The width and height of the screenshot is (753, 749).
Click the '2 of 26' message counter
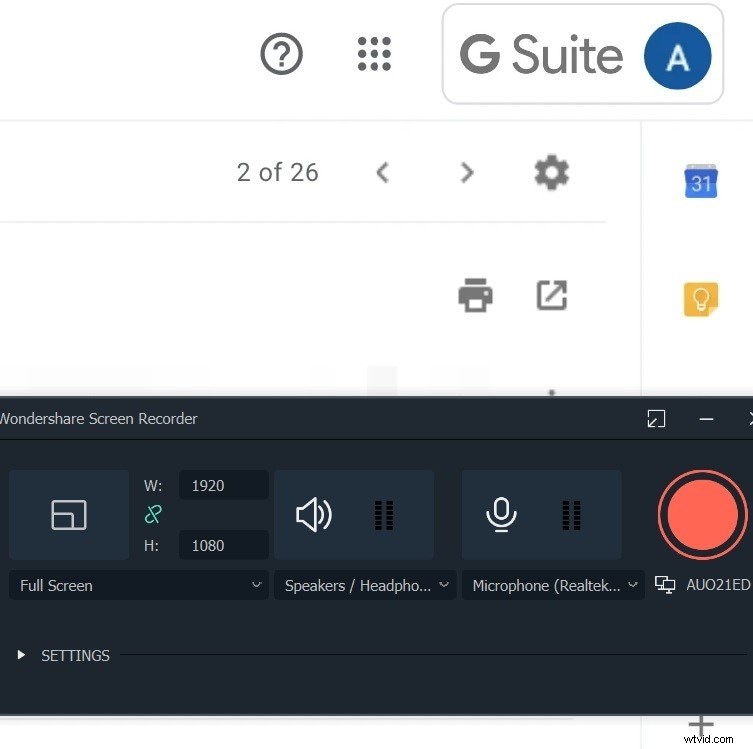tap(277, 172)
